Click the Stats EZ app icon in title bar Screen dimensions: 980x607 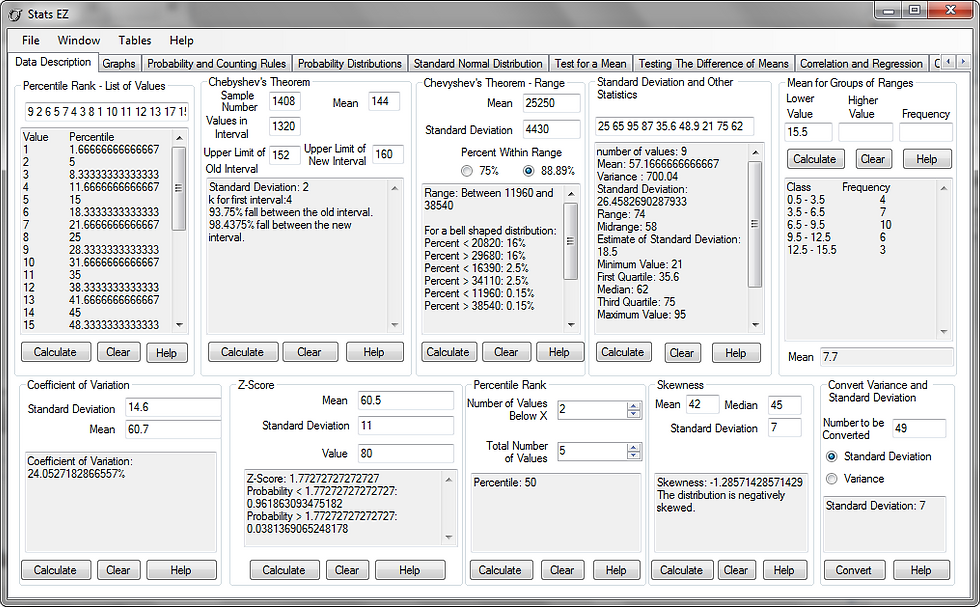pyautogui.click(x=14, y=13)
